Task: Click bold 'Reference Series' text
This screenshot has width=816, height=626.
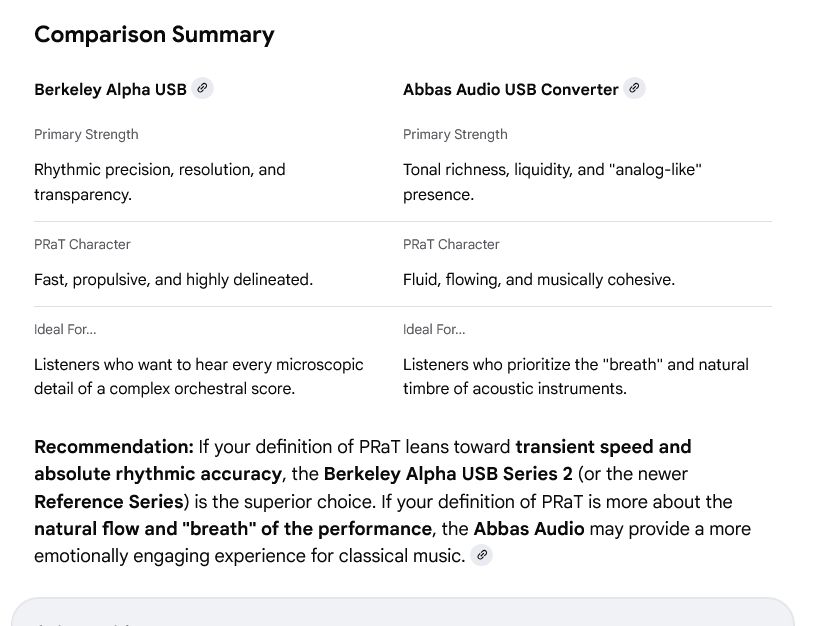Action: (108, 501)
